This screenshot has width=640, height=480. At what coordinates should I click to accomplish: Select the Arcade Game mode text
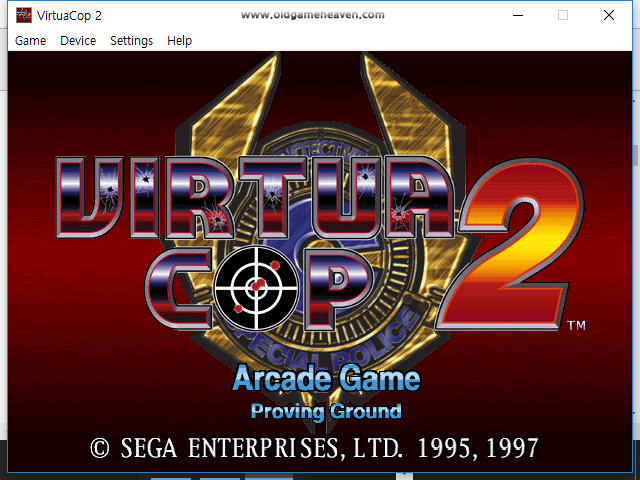click(x=326, y=379)
